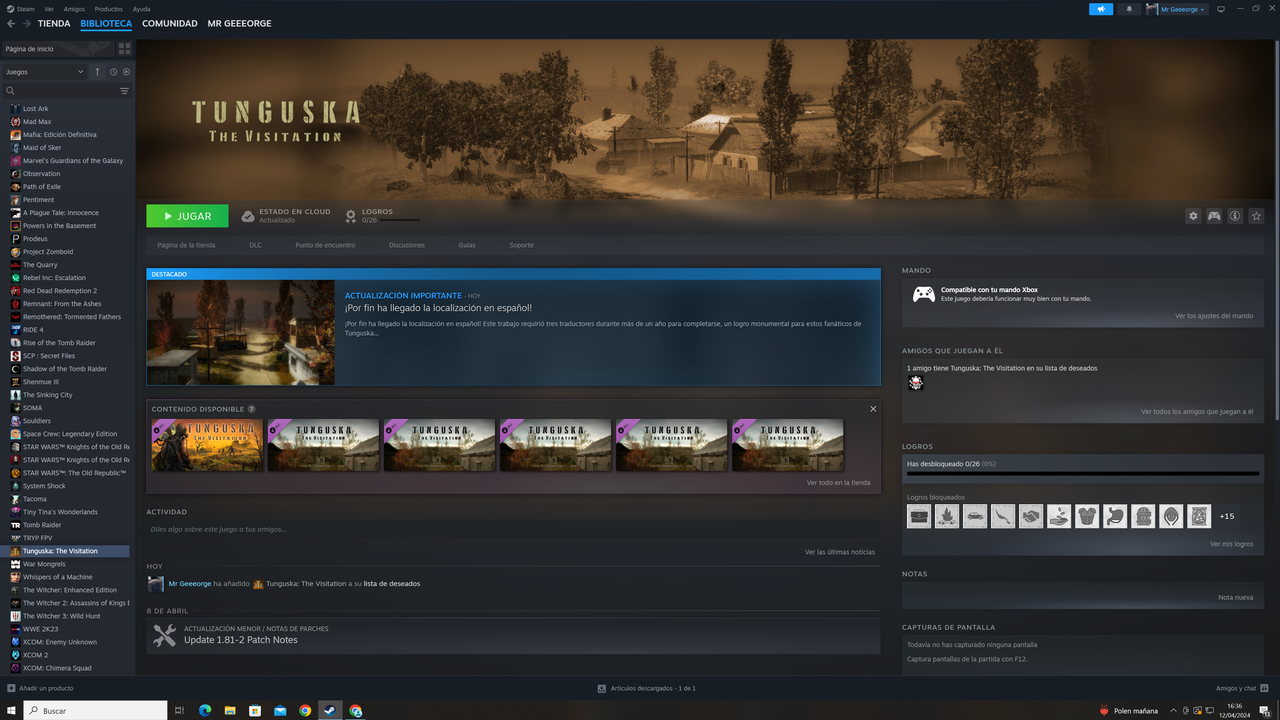Toggle sort by recent activity clock icon
Viewport: 1280px width, 720px height.
click(114, 72)
